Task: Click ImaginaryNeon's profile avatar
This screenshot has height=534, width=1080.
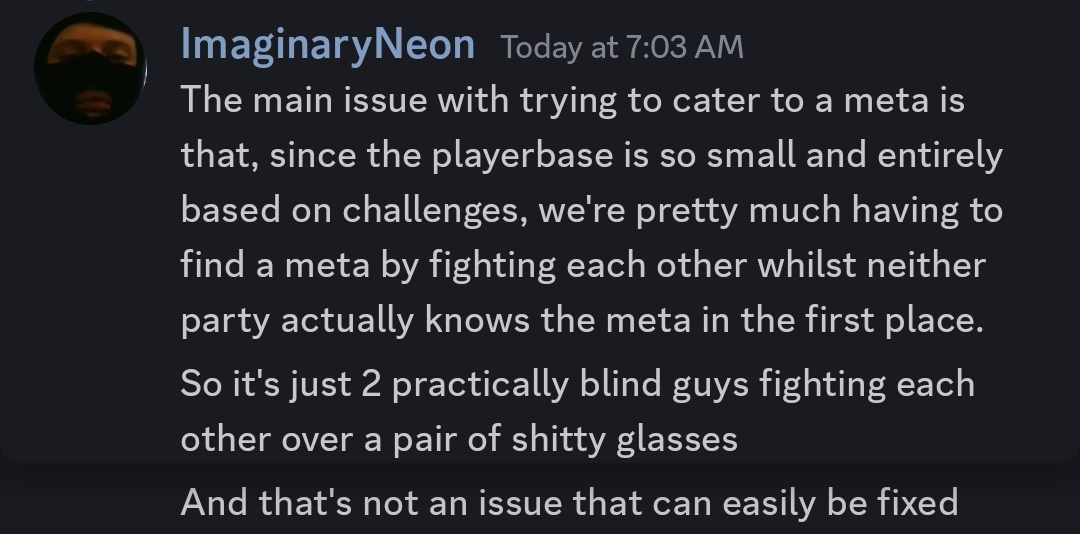Action: pos(90,69)
